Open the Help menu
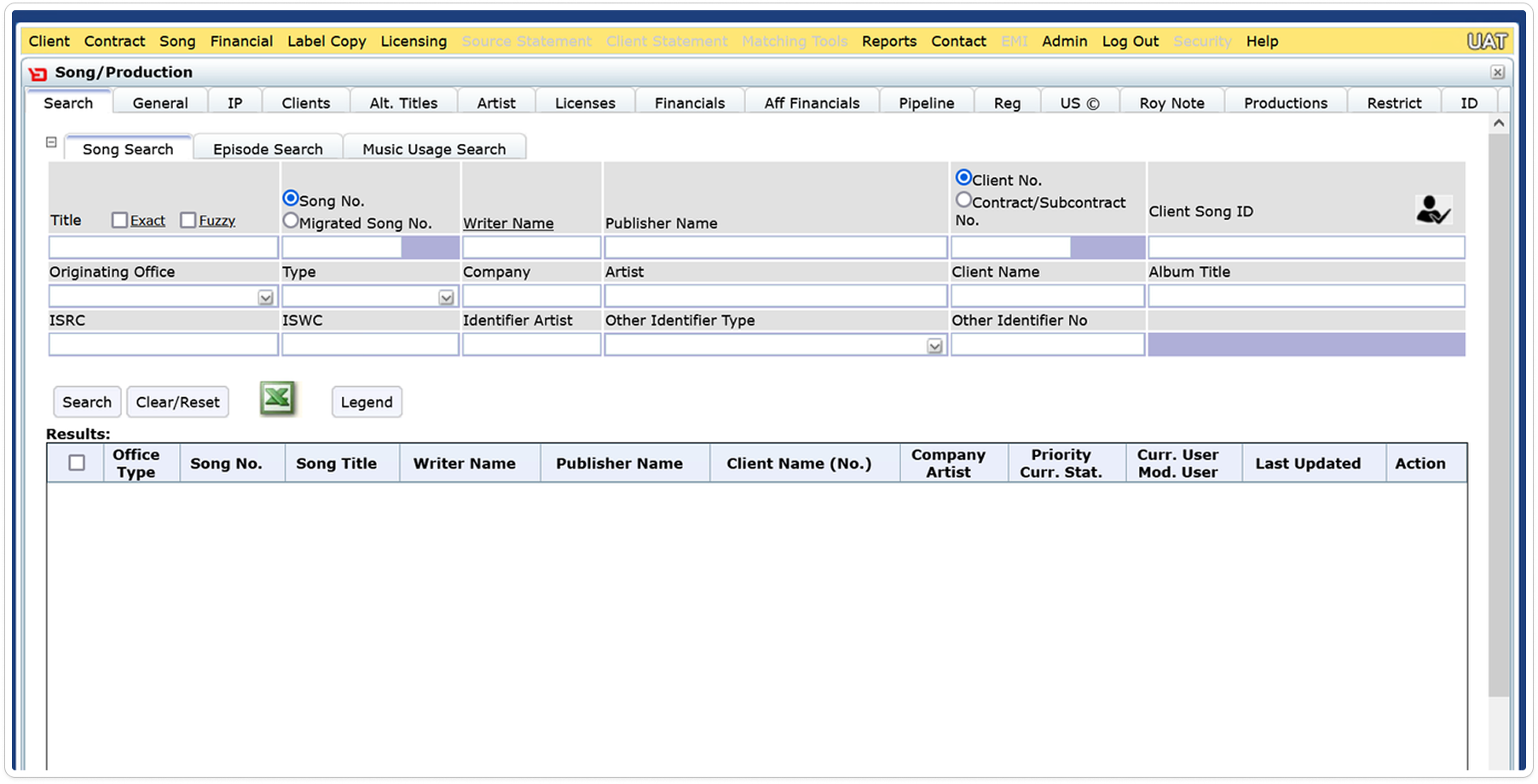 [x=1262, y=41]
